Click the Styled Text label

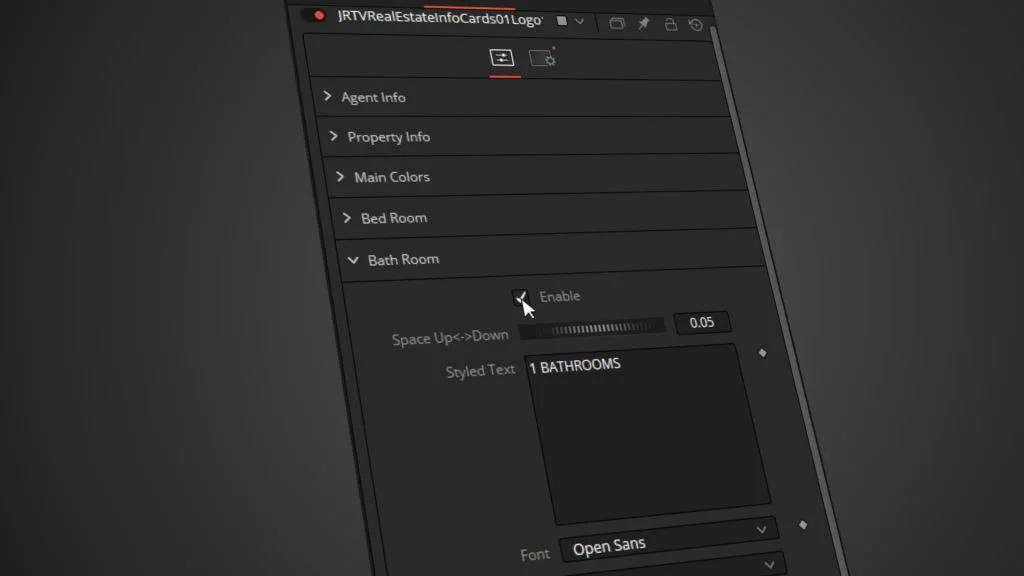[480, 371]
